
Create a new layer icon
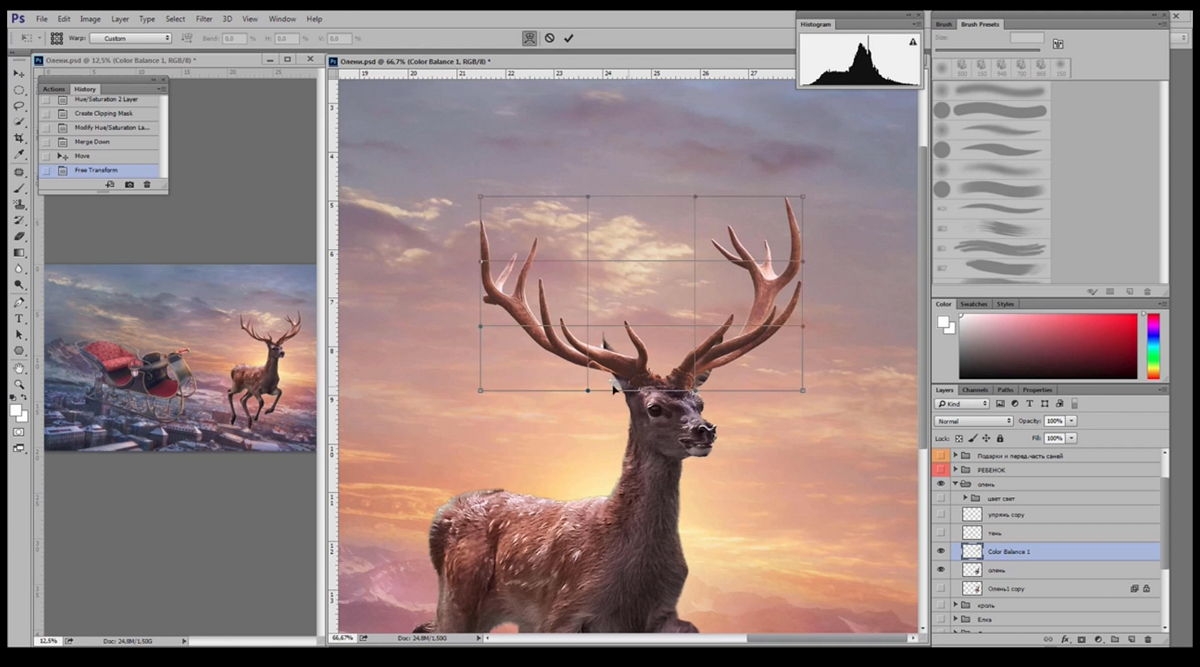pyautogui.click(x=1130, y=638)
